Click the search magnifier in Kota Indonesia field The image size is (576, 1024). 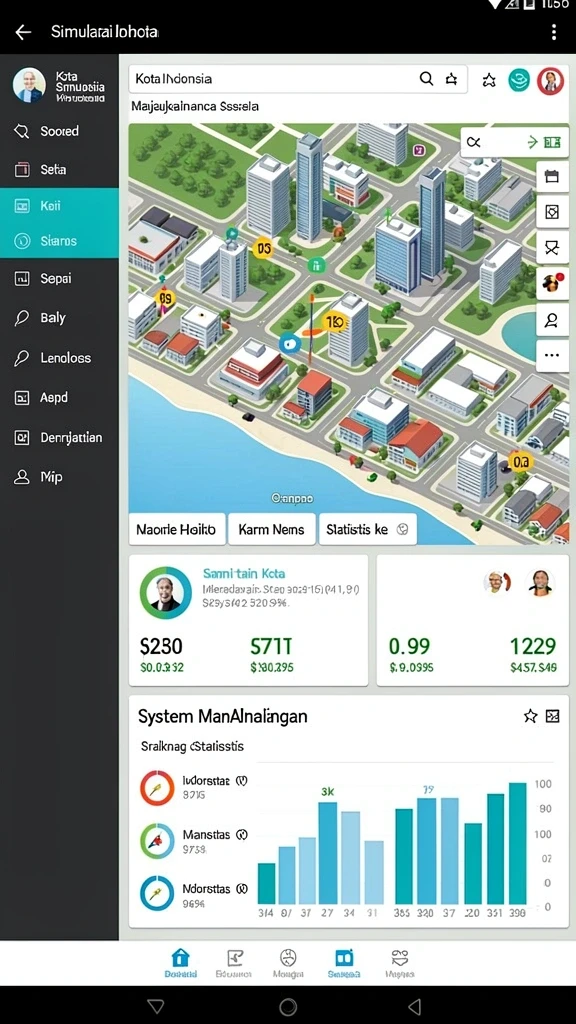coord(426,79)
